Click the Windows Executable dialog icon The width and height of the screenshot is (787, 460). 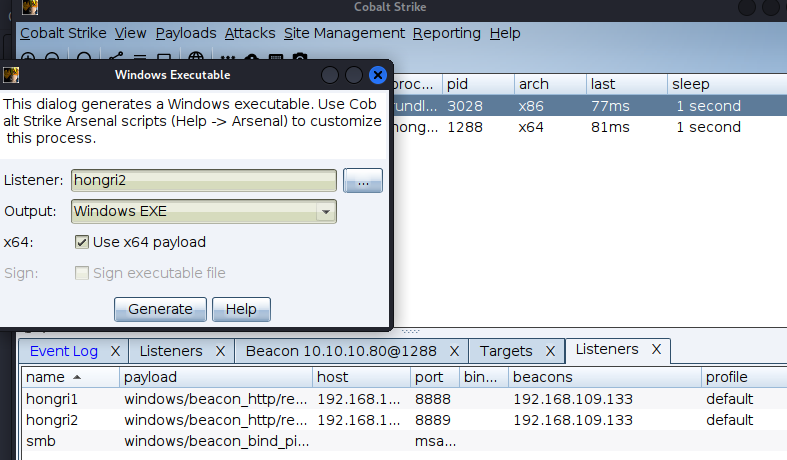(x=10, y=75)
